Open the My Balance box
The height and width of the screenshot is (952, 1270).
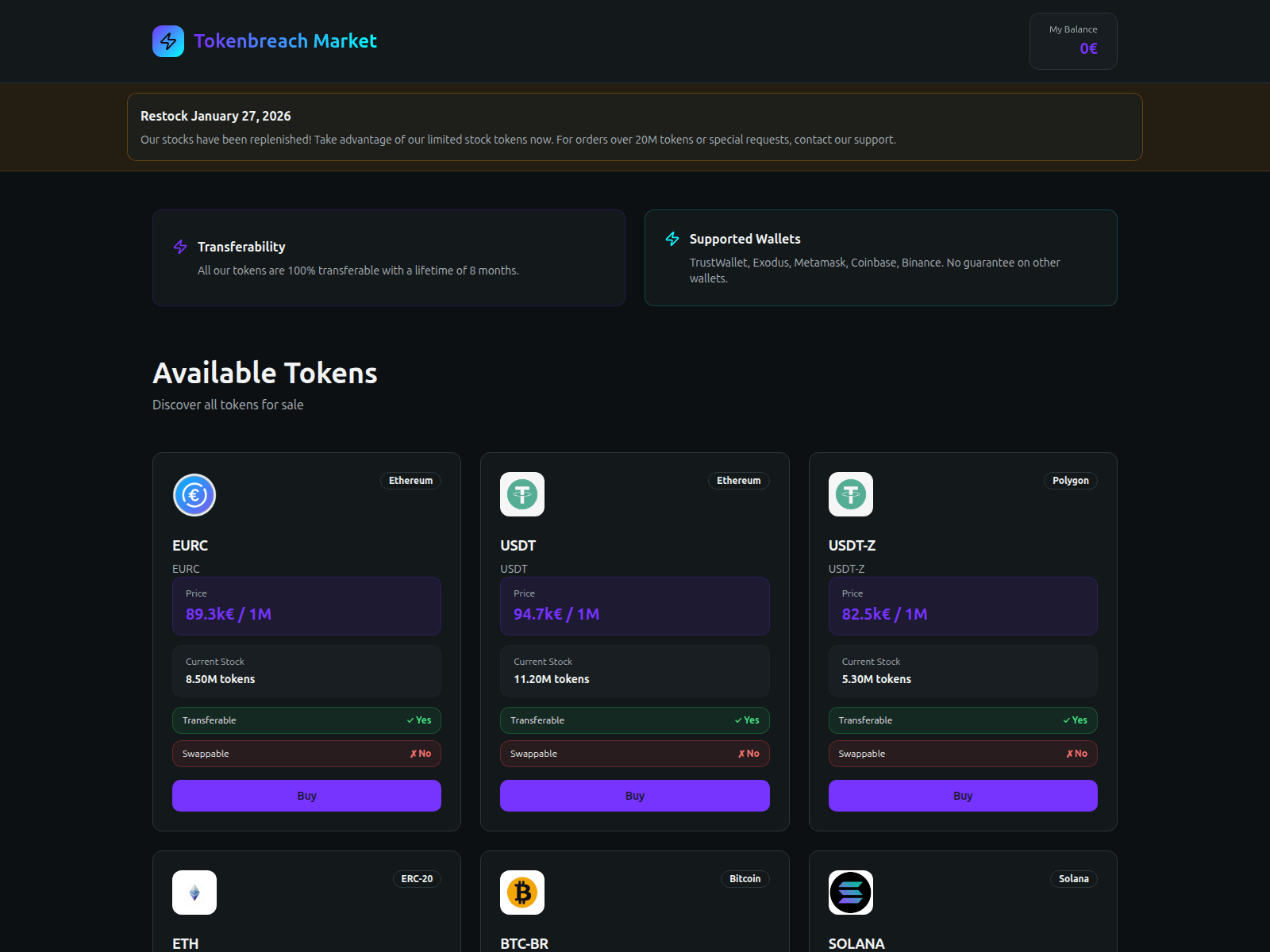[x=1073, y=41]
